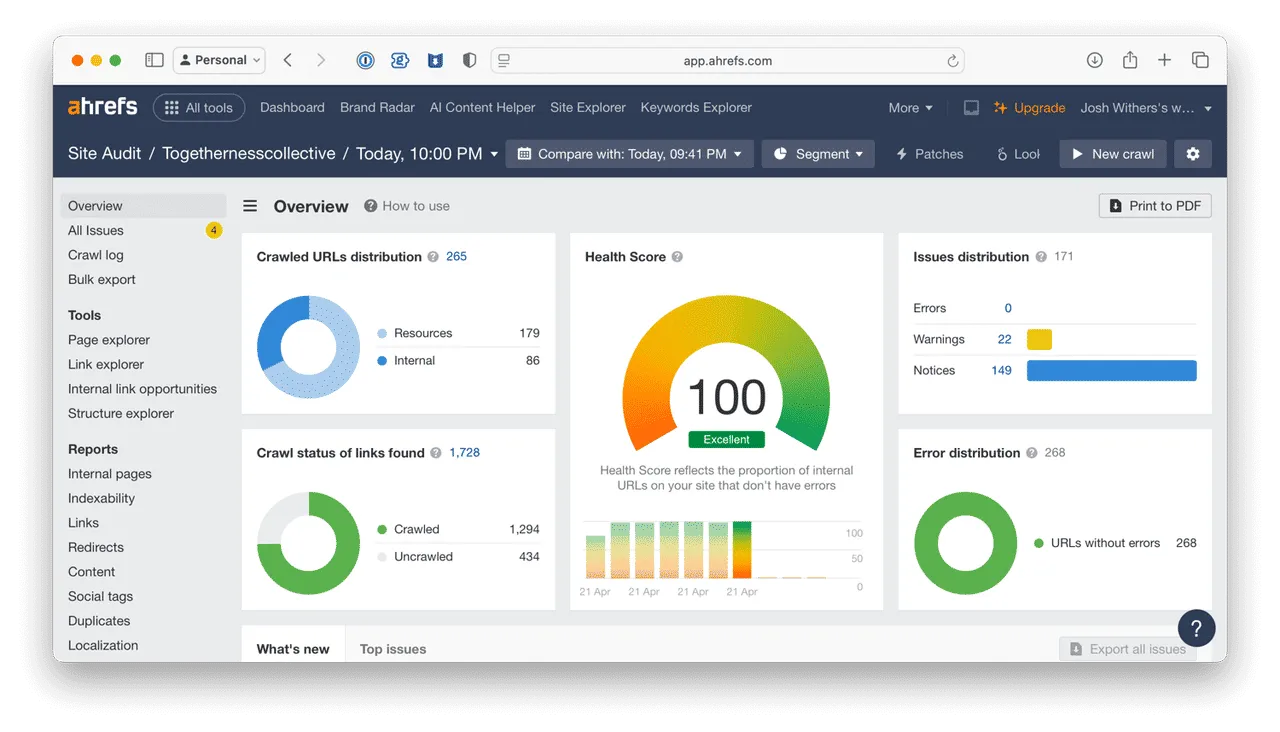Image resolution: width=1280 pixels, height=732 pixels.
Task: Open the Josh Withers's account dropdown
Action: pyautogui.click(x=1146, y=108)
